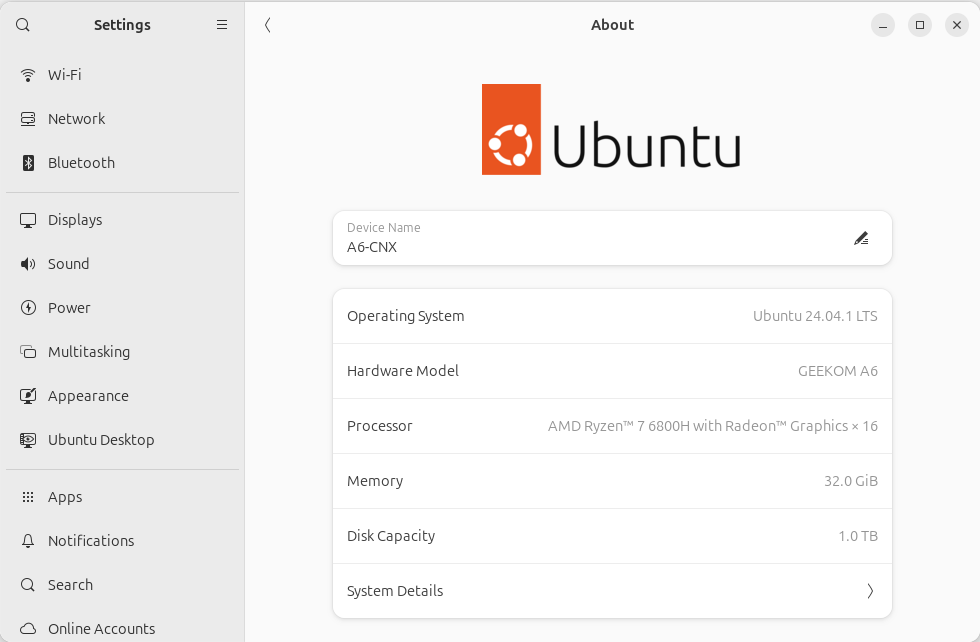This screenshot has width=980, height=642.
Task: Select the Power lightning icon
Action: point(28,308)
